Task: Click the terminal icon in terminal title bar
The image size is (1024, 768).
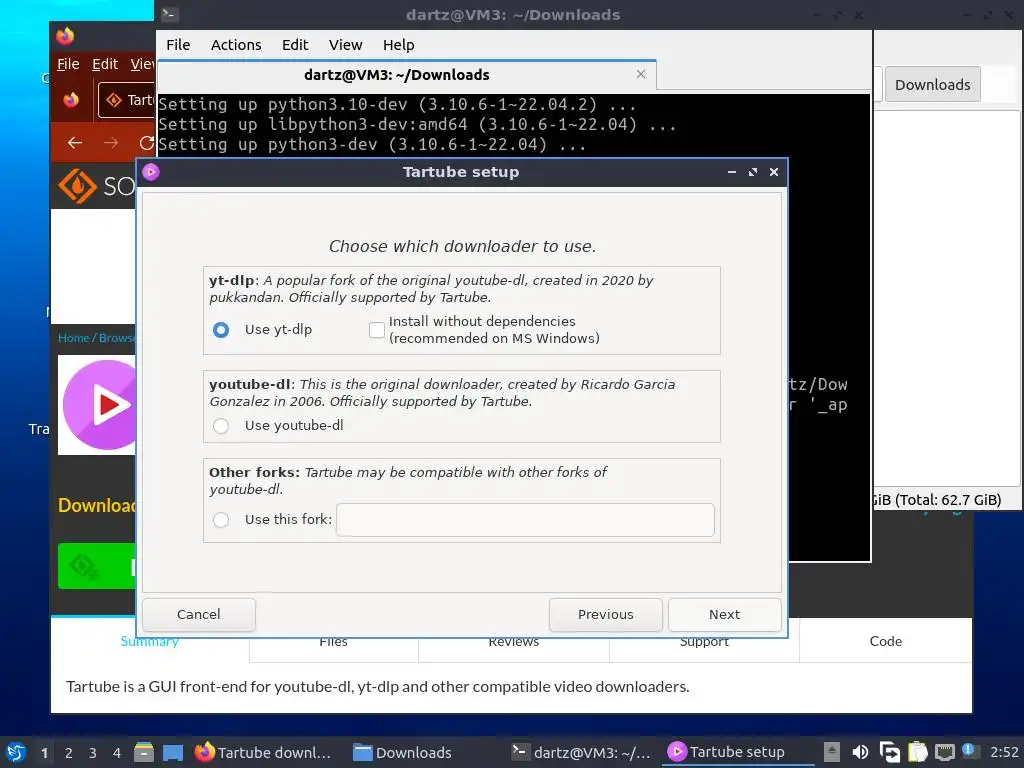Action: pyautogui.click(x=170, y=14)
